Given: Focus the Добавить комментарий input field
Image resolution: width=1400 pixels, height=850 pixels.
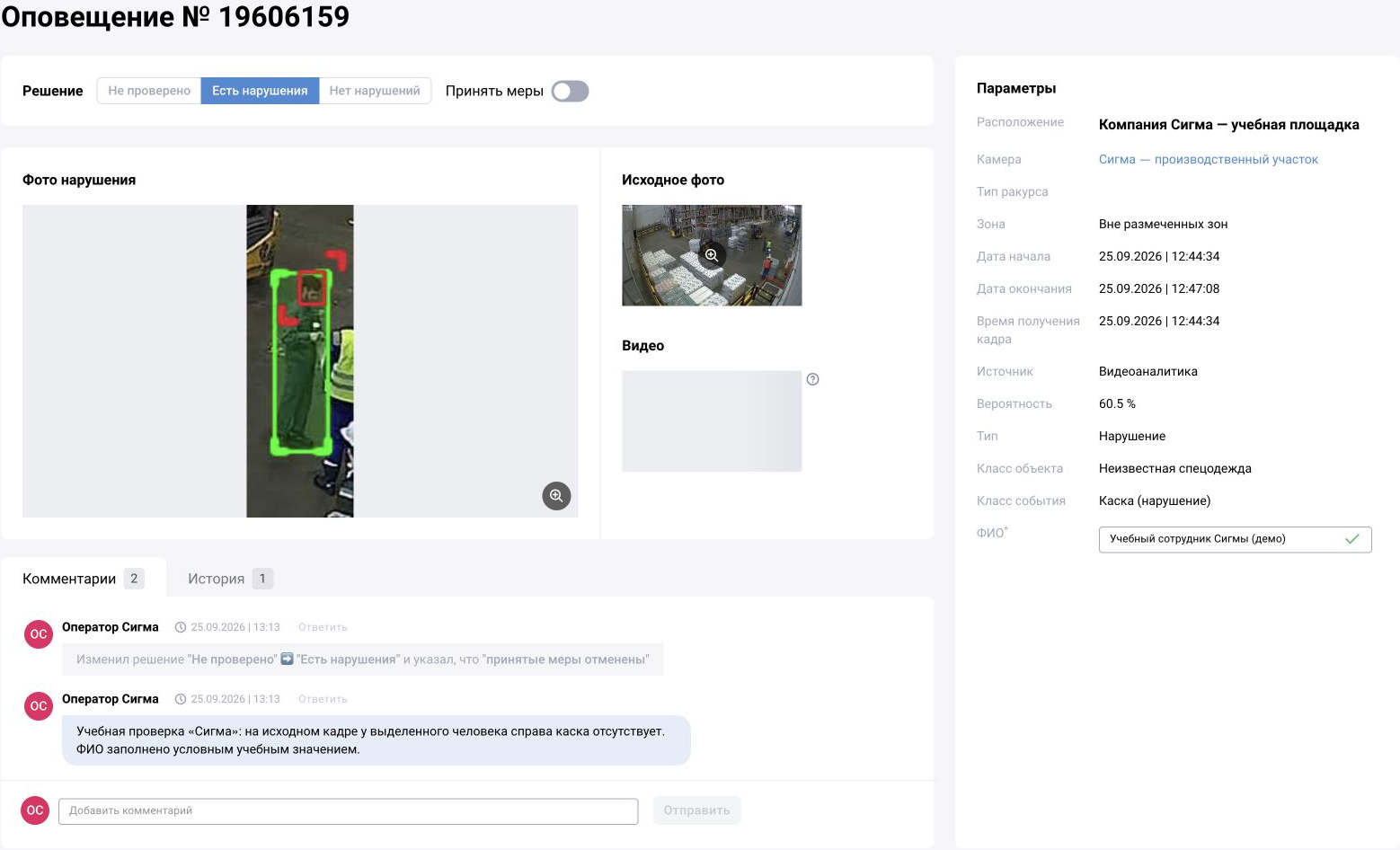Looking at the screenshot, I should coord(349,811).
